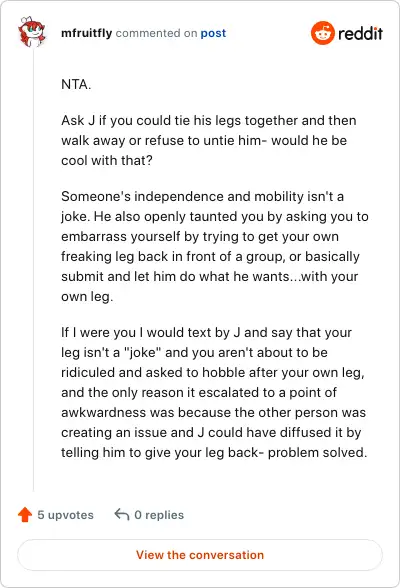This screenshot has height=588, width=400.
Task: Click the curved reply arrow icon
Action: 122,514
